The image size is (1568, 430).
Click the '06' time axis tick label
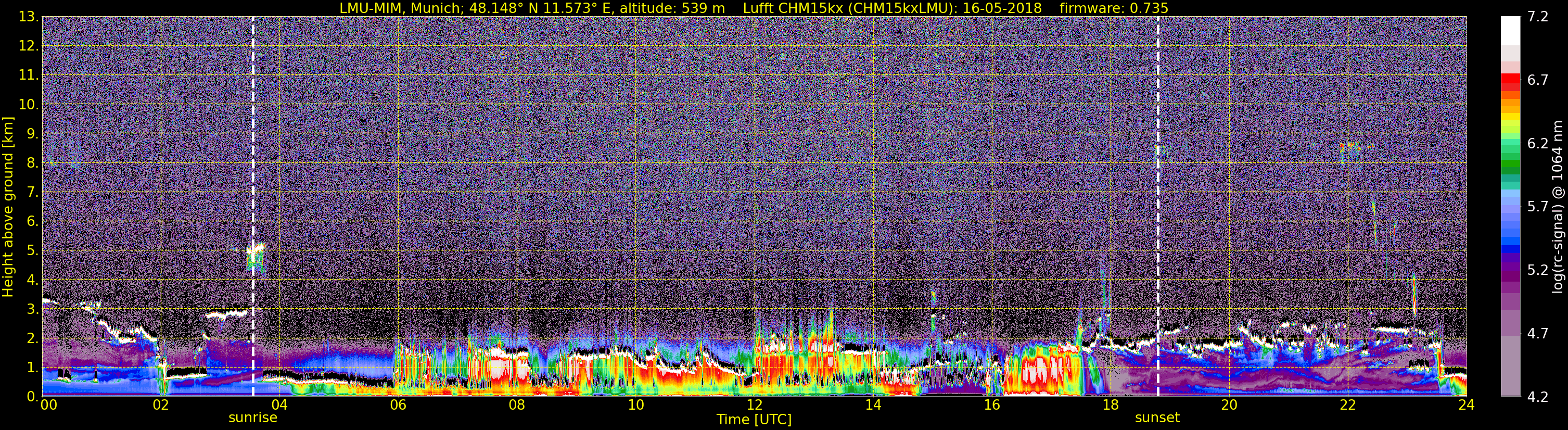tap(398, 405)
